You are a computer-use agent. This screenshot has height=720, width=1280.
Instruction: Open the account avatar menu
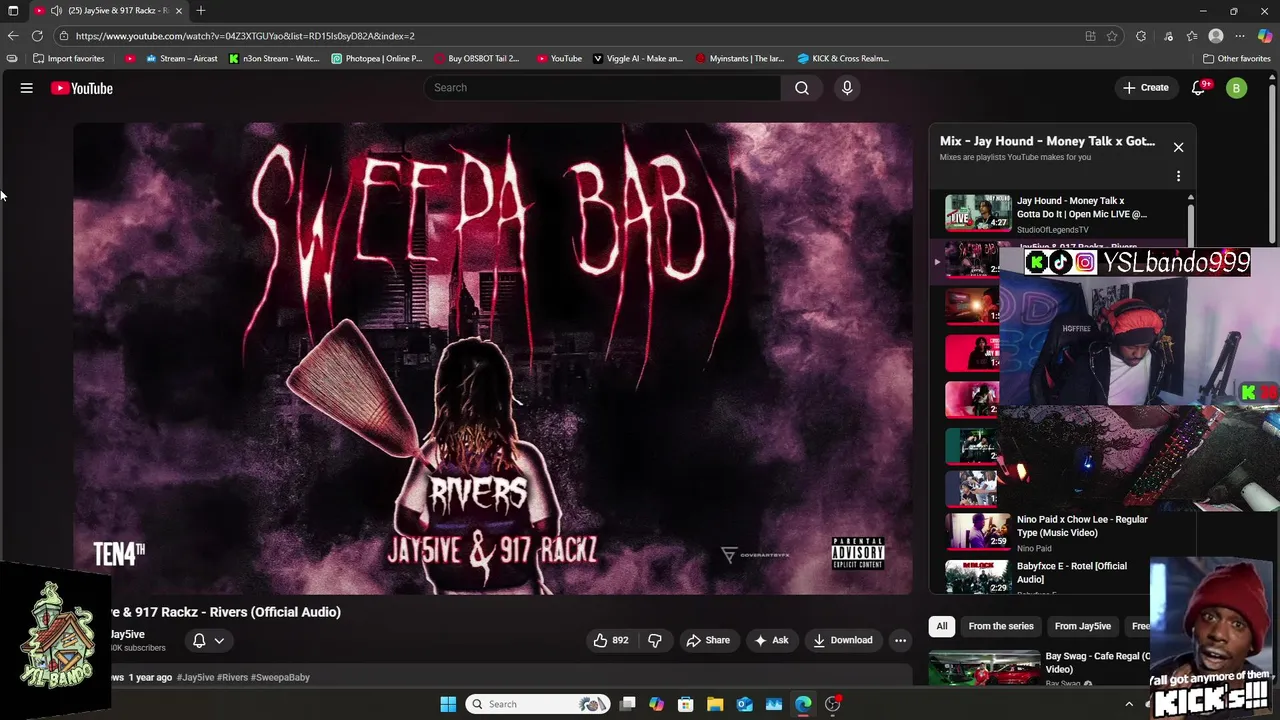pyautogui.click(x=1236, y=88)
